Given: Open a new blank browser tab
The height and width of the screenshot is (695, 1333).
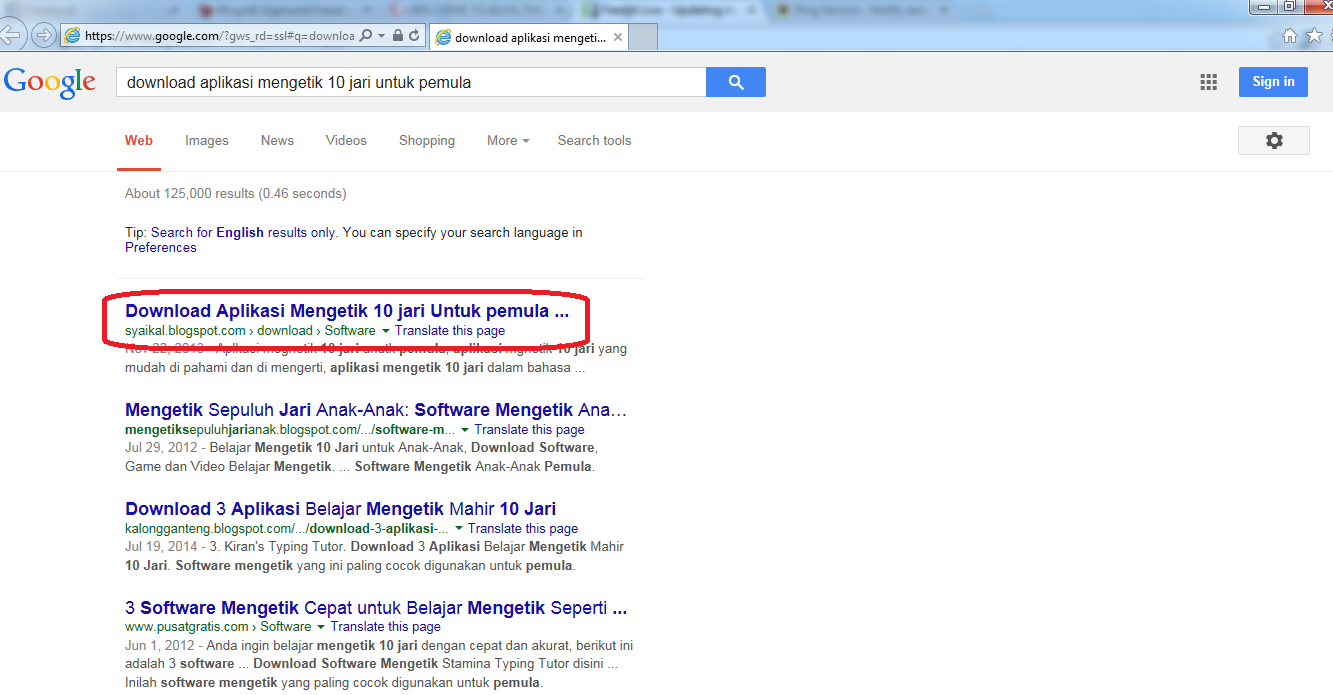Looking at the screenshot, I should (x=644, y=38).
